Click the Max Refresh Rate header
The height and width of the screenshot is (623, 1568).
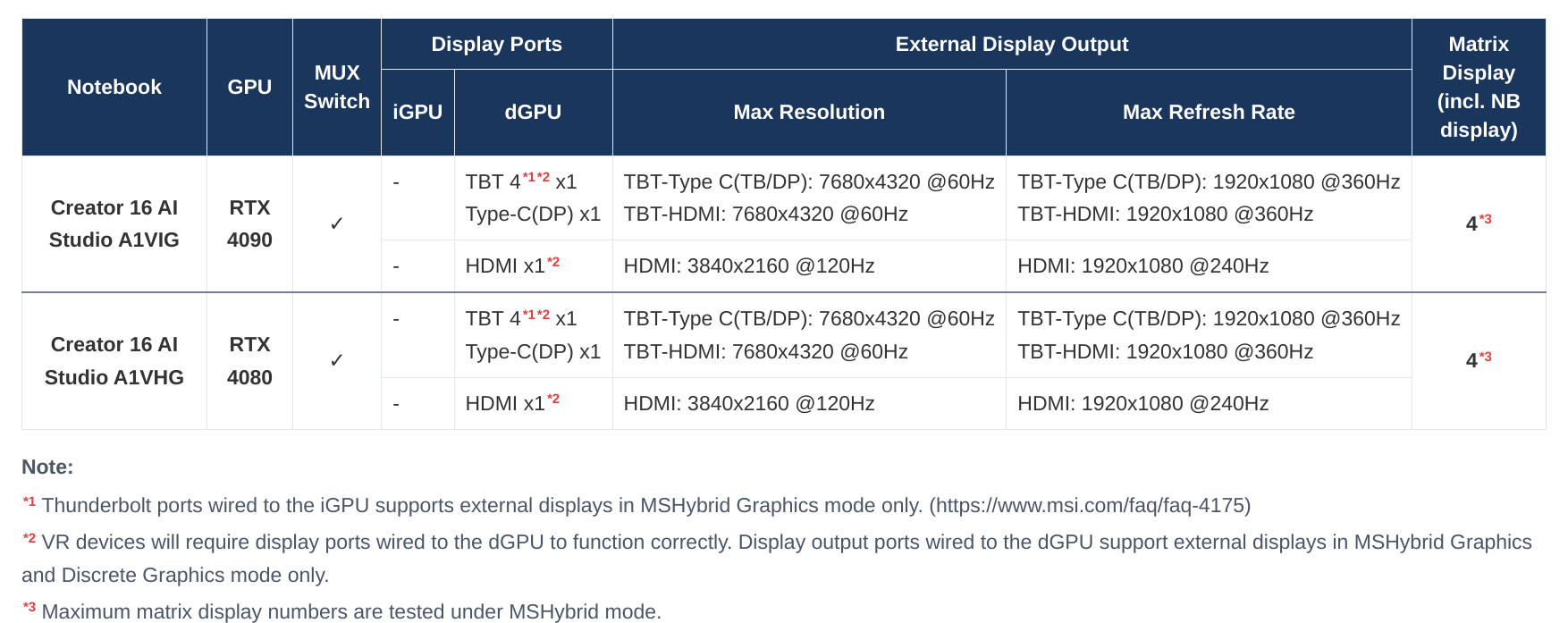click(x=1209, y=112)
